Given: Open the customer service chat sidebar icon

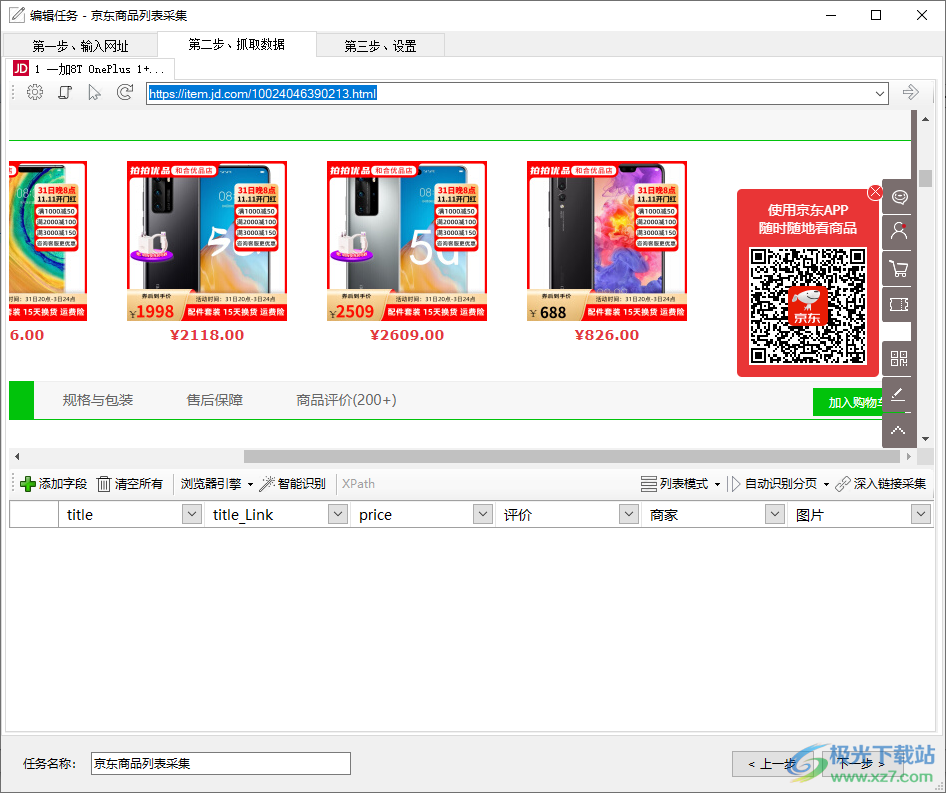Looking at the screenshot, I should click(899, 197).
